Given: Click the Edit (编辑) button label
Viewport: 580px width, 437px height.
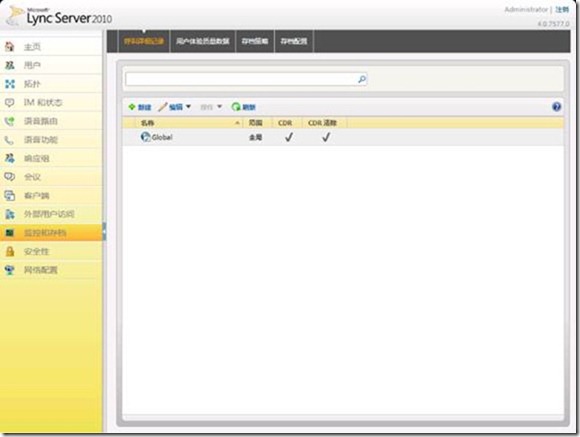Looking at the screenshot, I should [x=176, y=107].
